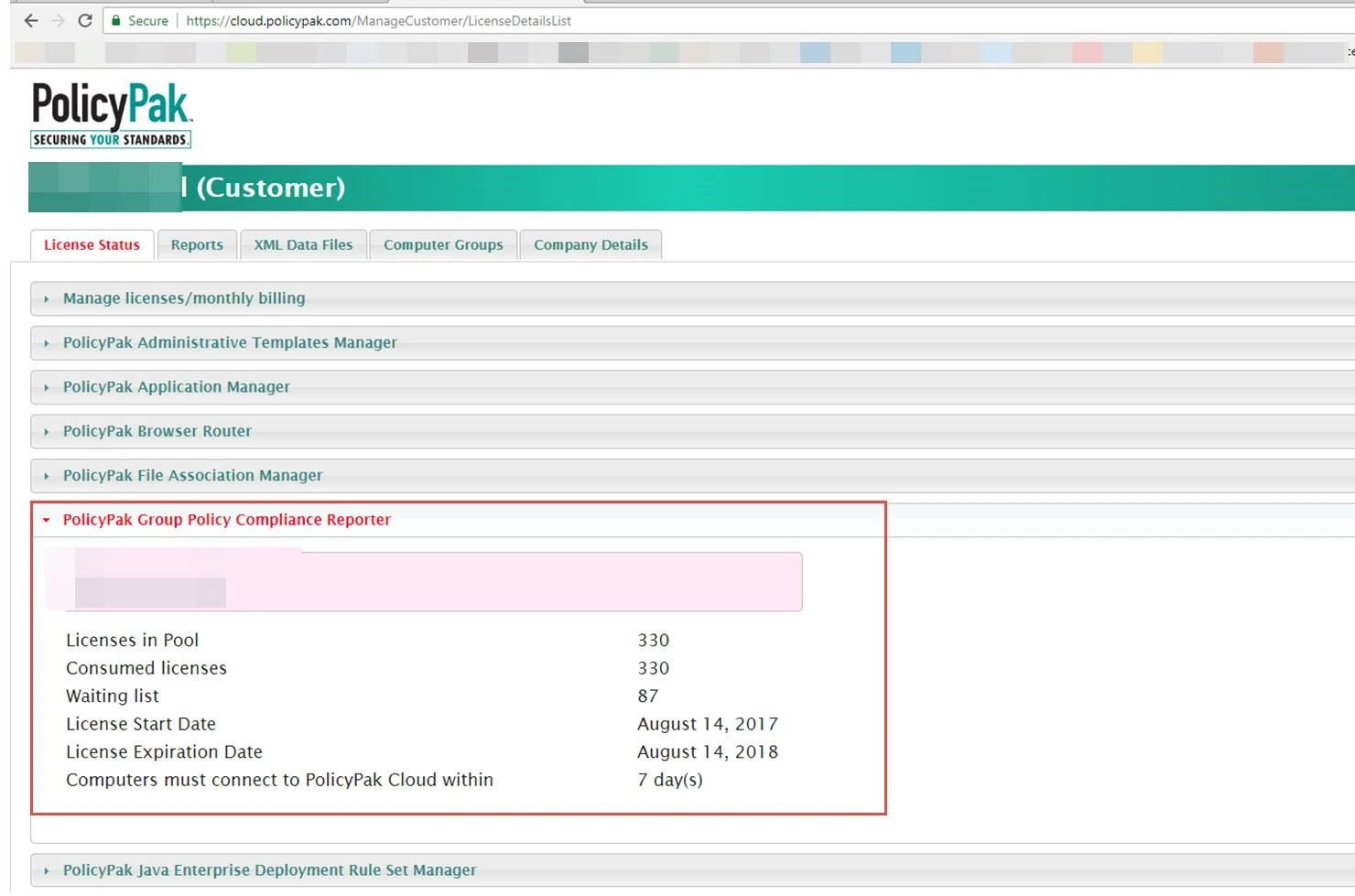Click the address bar URL
This screenshot has height=896, width=1355.
point(378,20)
